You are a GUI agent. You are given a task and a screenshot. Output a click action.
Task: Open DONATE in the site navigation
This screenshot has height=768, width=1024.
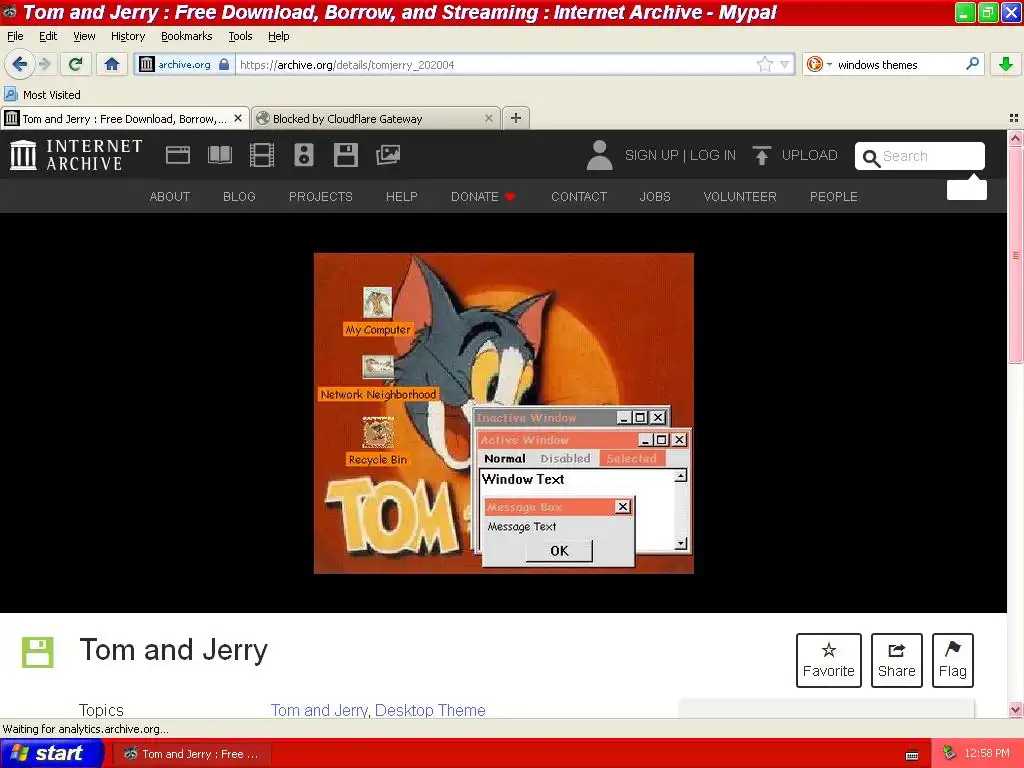483,197
